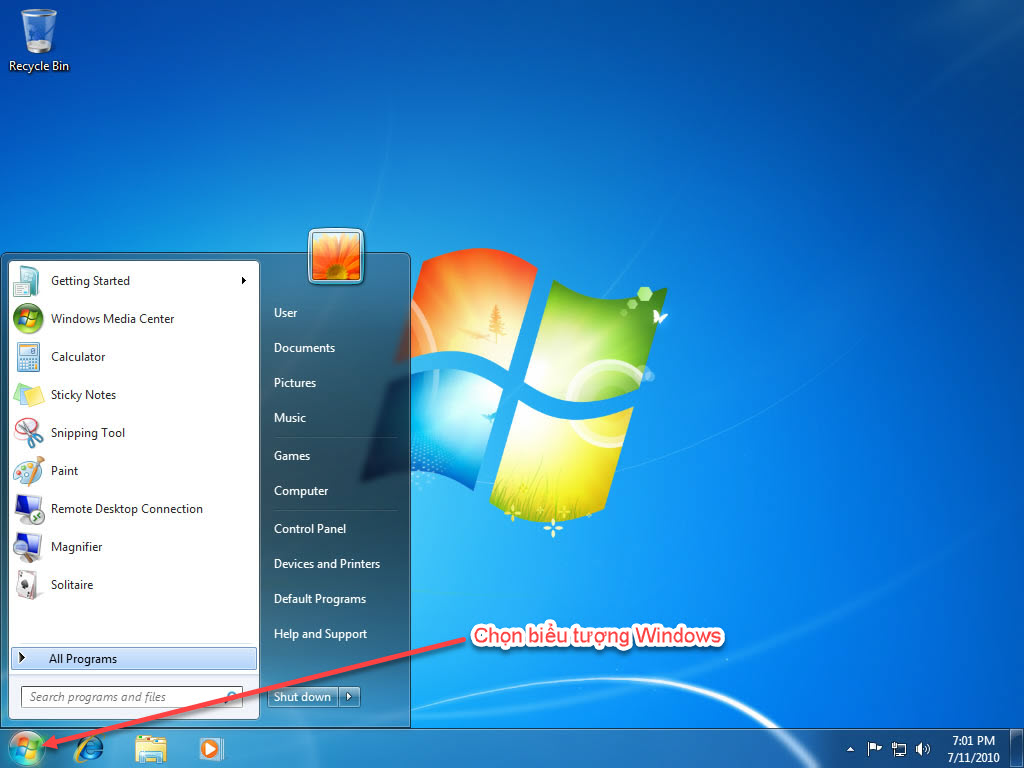
Task: Select the Paint label
Action: (x=65, y=471)
